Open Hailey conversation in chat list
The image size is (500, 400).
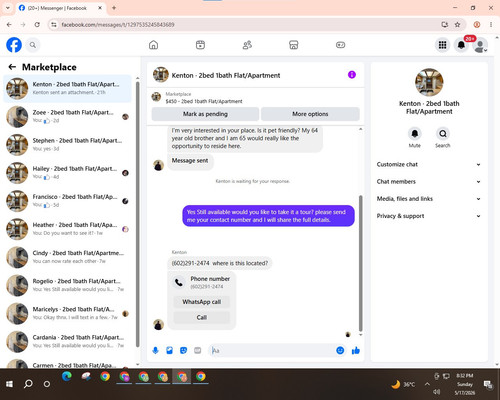tap(68, 173)
